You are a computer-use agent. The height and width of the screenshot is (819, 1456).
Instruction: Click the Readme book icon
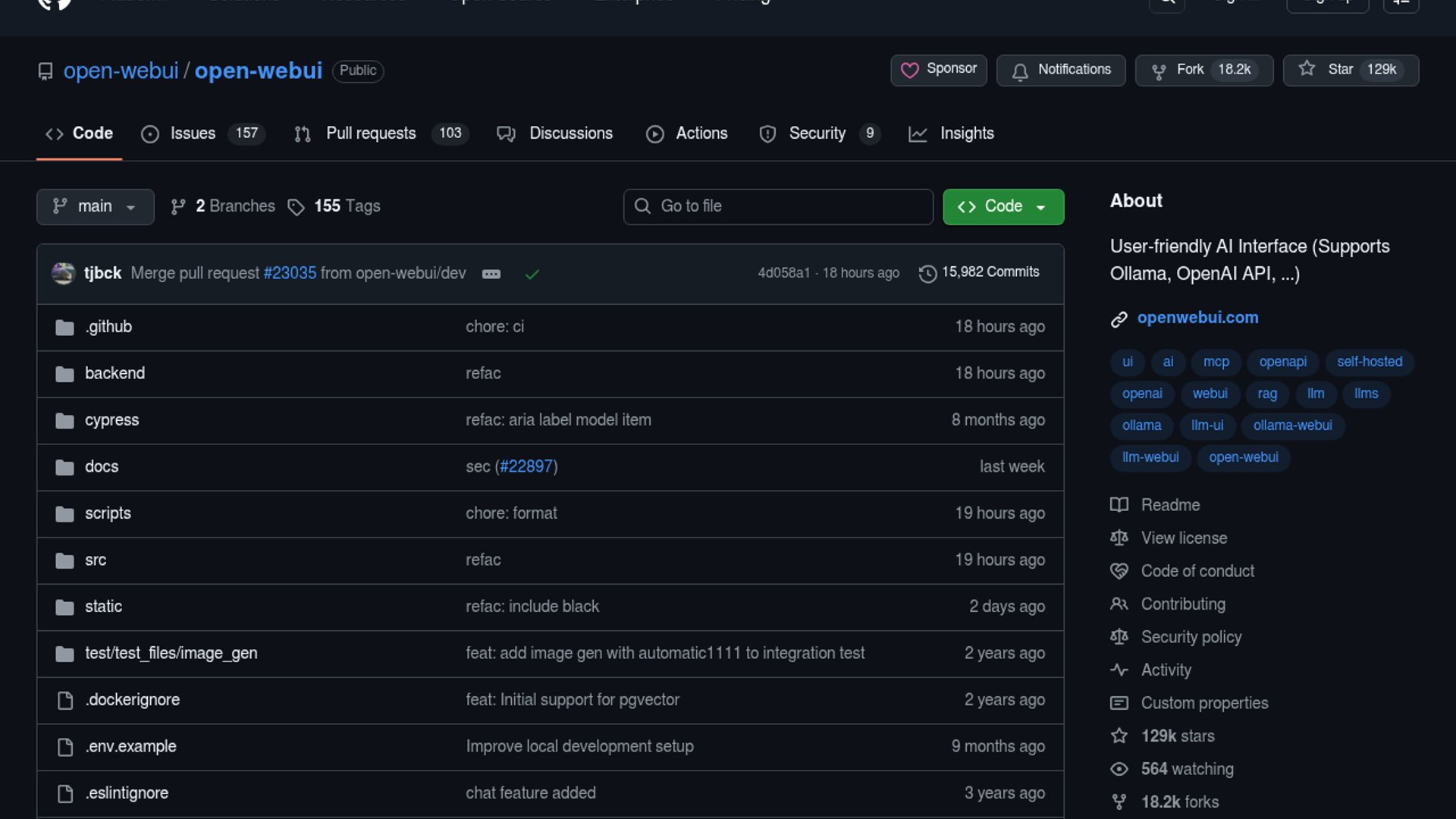[1119, 505]
